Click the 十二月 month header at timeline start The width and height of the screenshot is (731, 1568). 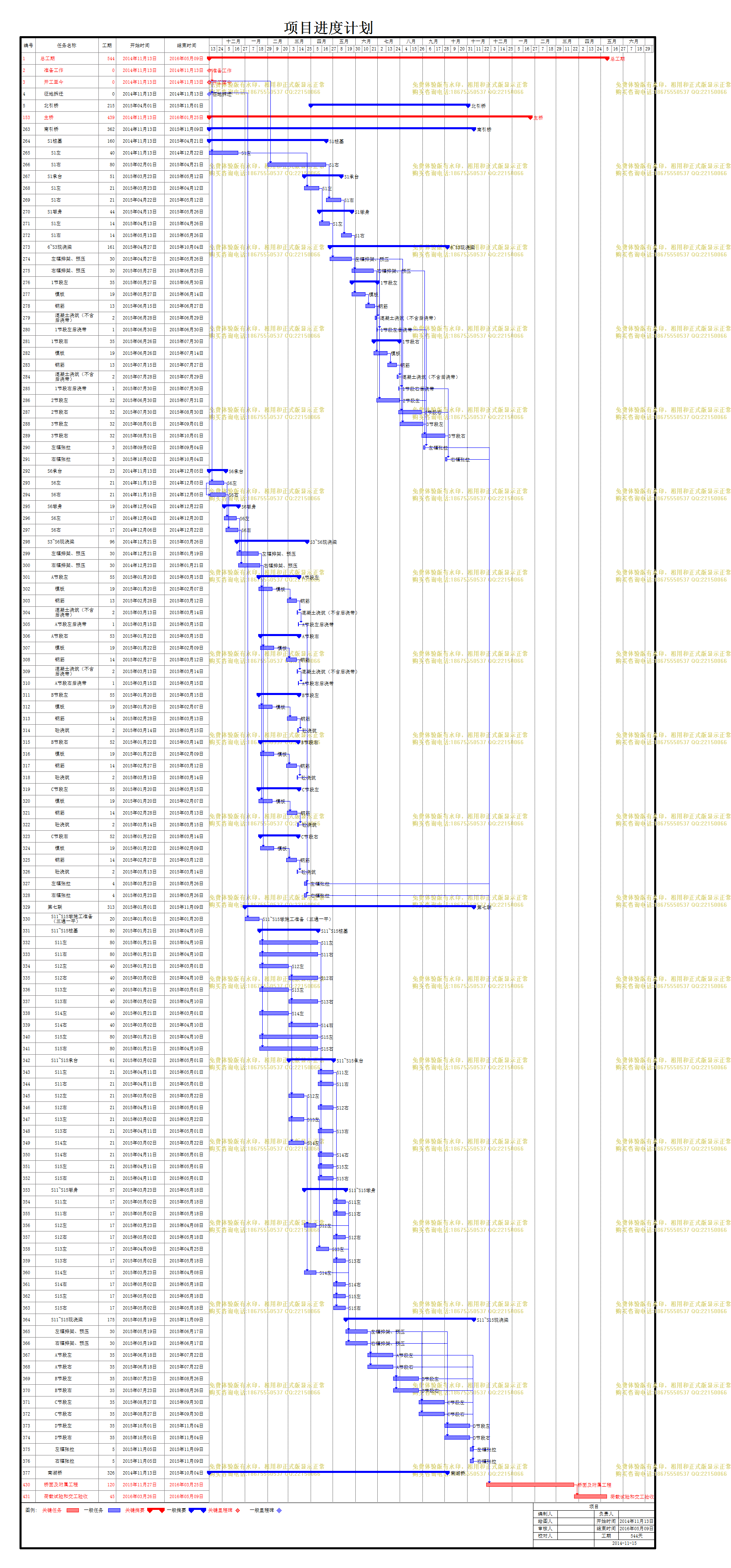(x=233, y=41)
